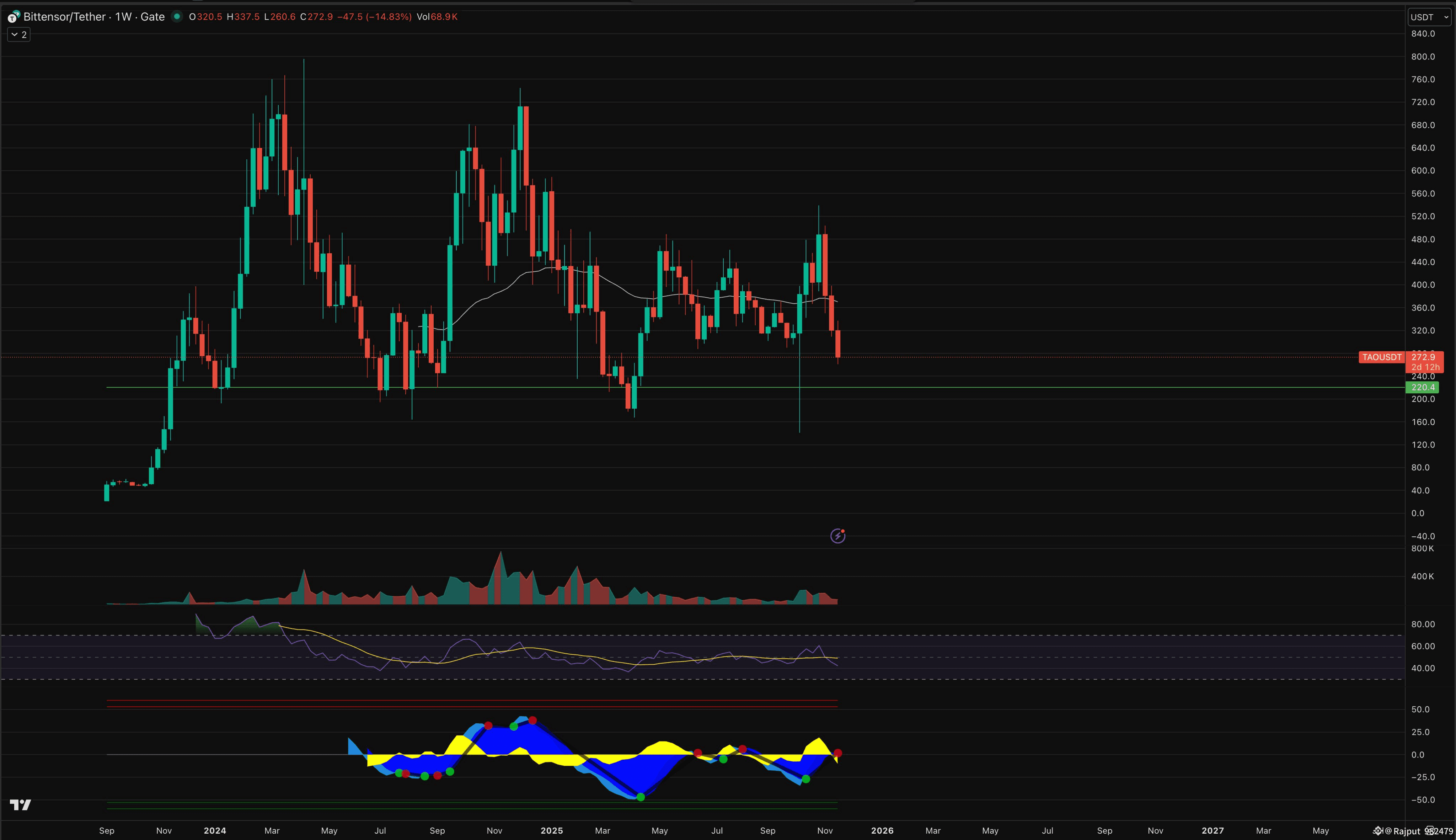Click the Vol 68.9K reading in header
1456x840 pixels.
437,17
